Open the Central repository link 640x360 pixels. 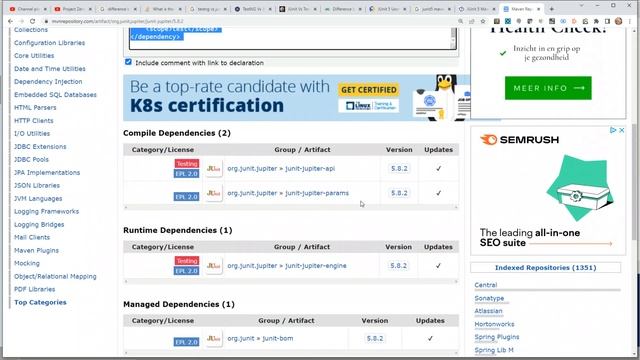pos(486,285)
